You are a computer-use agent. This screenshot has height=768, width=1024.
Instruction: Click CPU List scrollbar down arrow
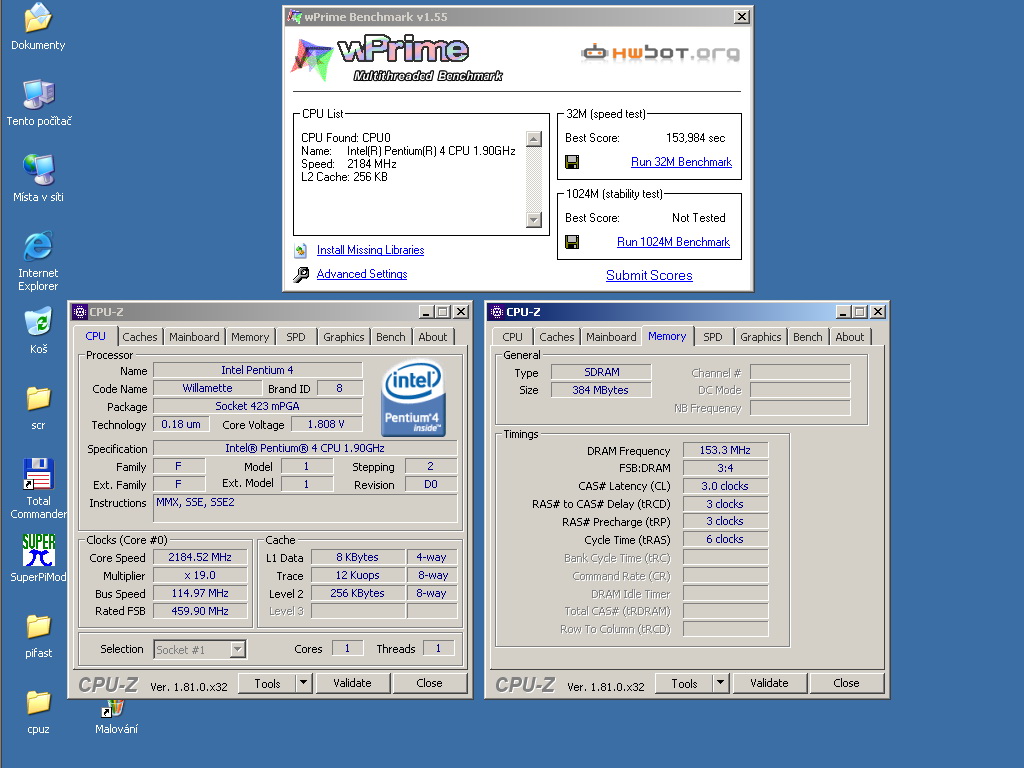534,219
